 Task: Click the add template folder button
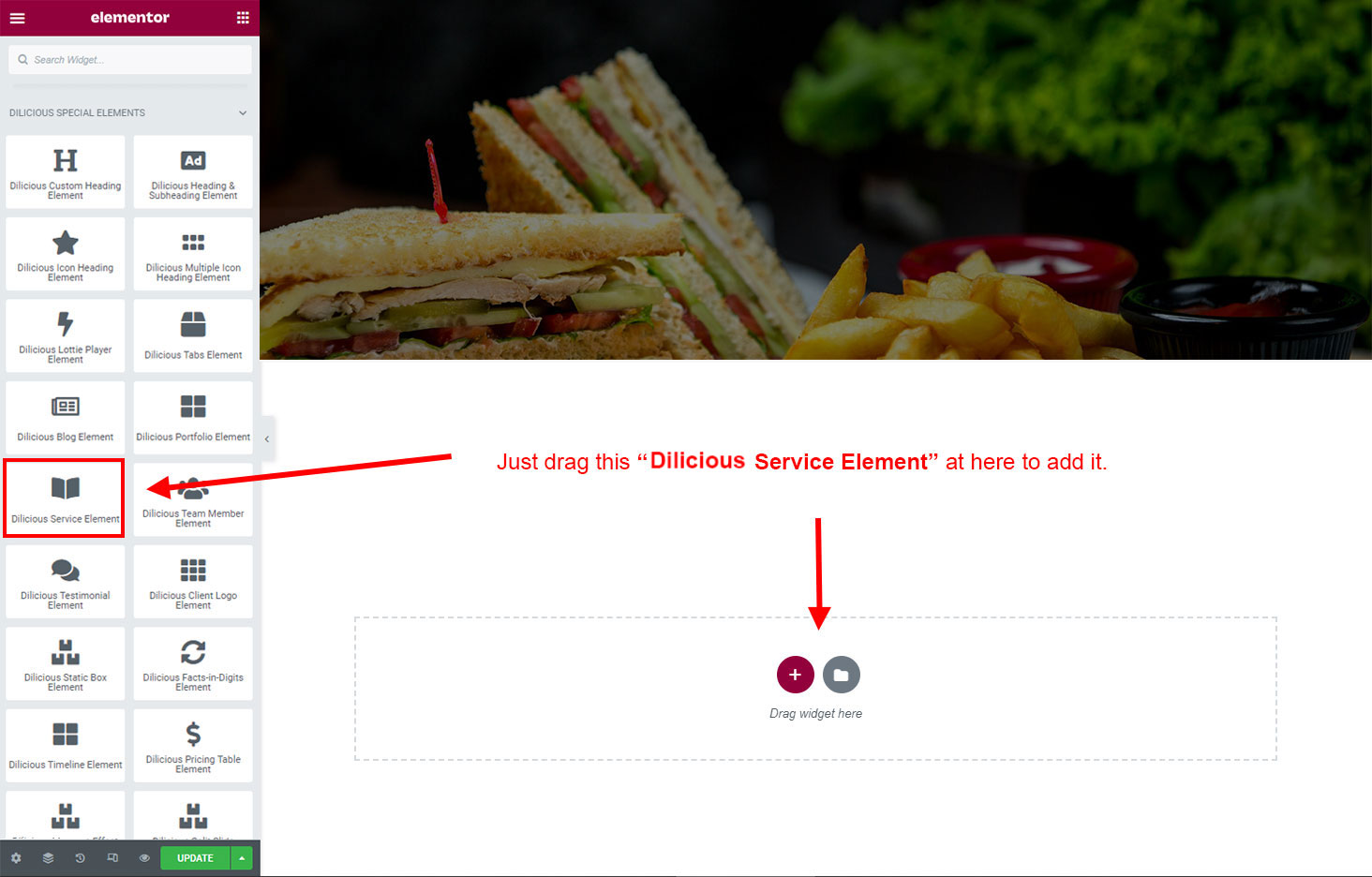click(x=842, y=675)
